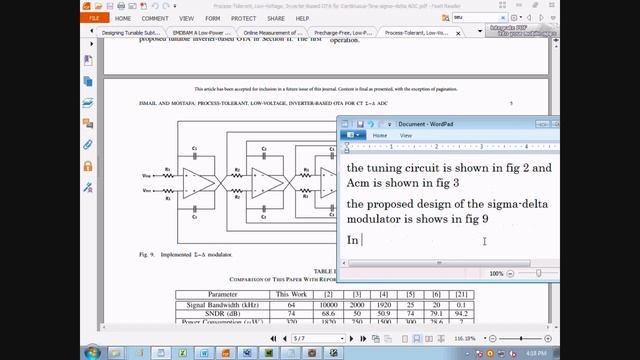Jump to first page in Foxit
This screenshot has width=640, height=360.
click(x=273, y=339)
